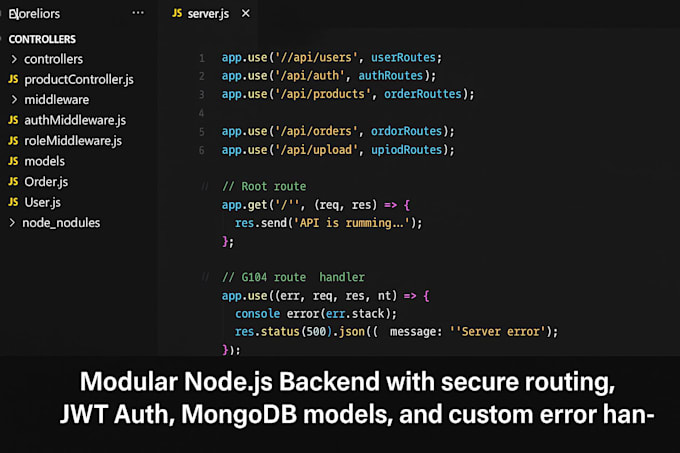
Task: Click the '/api/upload' string
Action: point(316,150)
